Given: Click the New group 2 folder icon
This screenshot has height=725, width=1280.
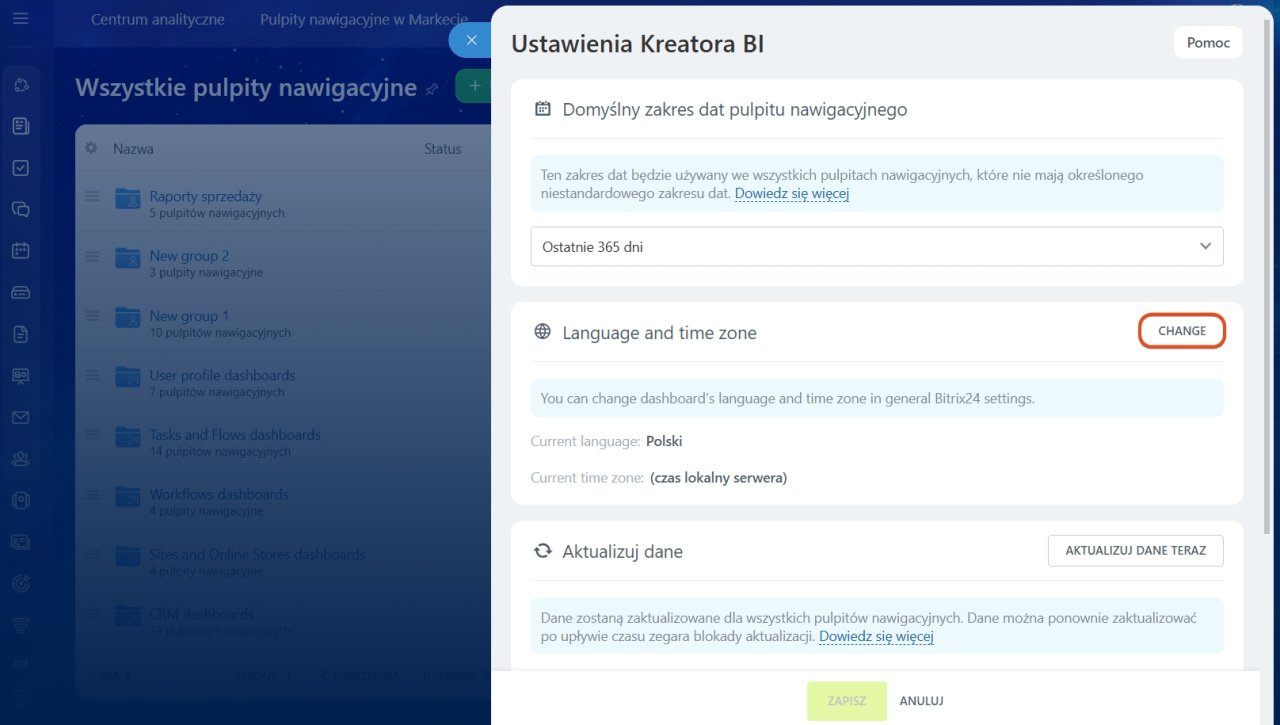Looking at the screenshot, I should (127, 258).
